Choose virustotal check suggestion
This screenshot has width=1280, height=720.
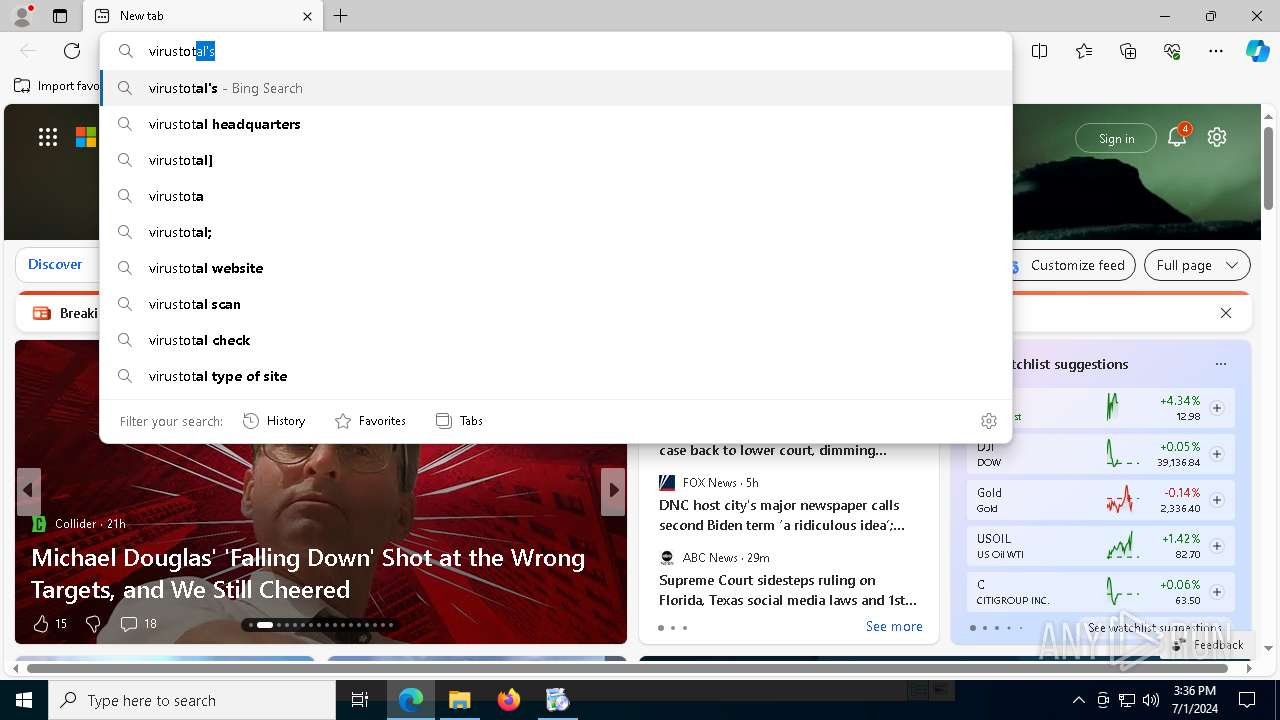[556, 340]
